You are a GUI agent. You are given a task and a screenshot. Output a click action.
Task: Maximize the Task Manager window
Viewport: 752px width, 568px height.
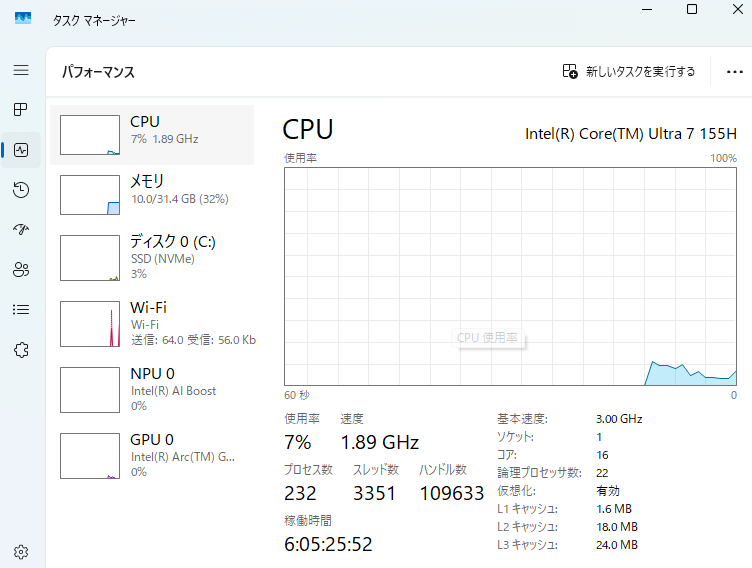[x=692, y=9]
